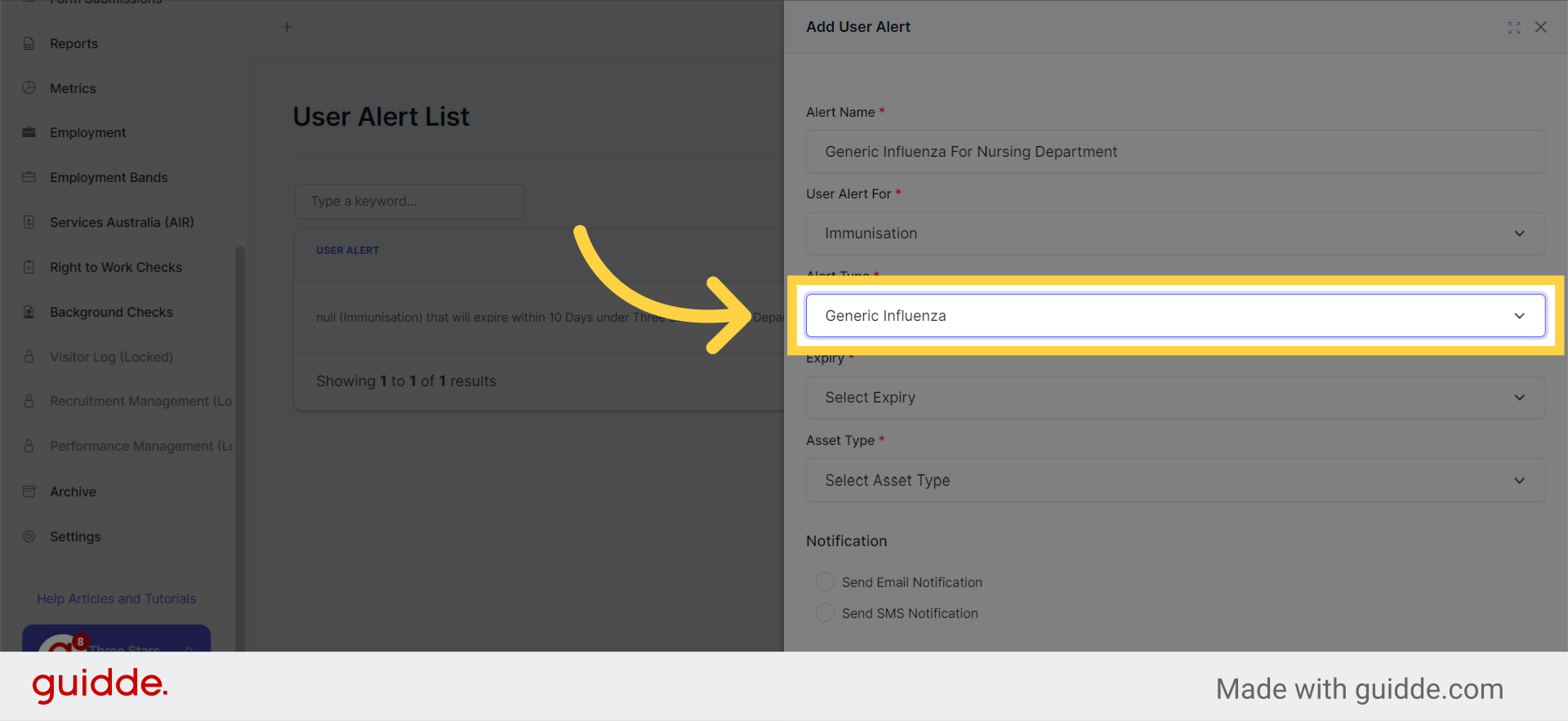Viewport: 1568px width, 721px height.
Task: Click the Three Stars account button
Action: 116,639
